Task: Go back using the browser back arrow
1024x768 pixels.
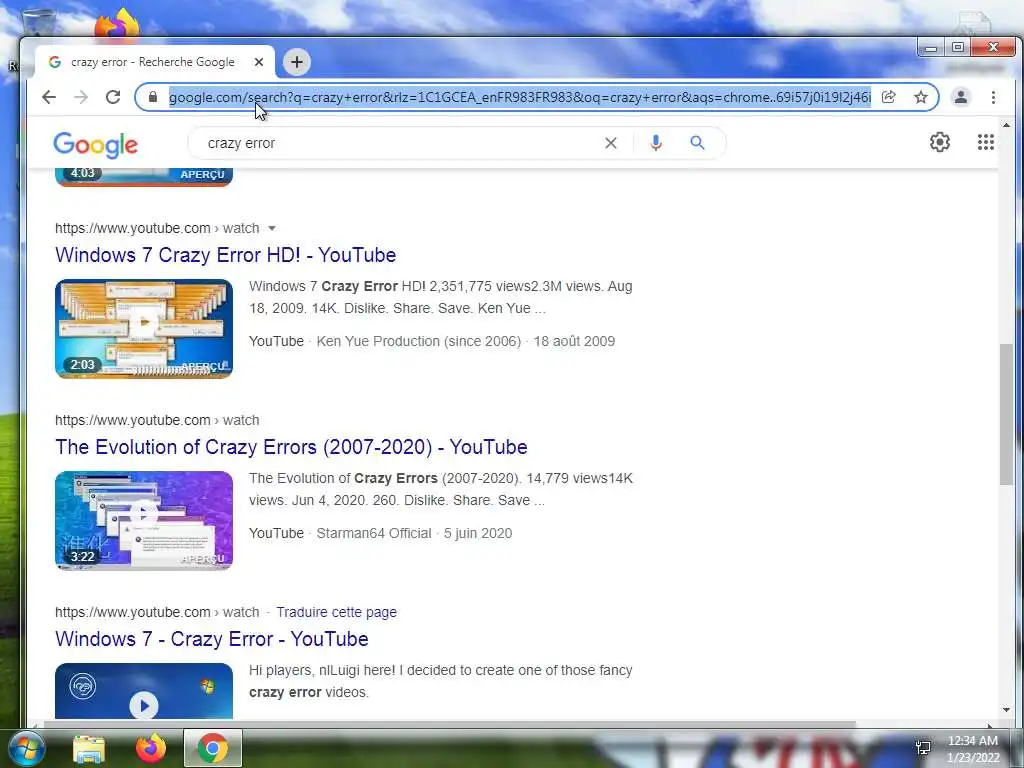Action: coord(49,97)
